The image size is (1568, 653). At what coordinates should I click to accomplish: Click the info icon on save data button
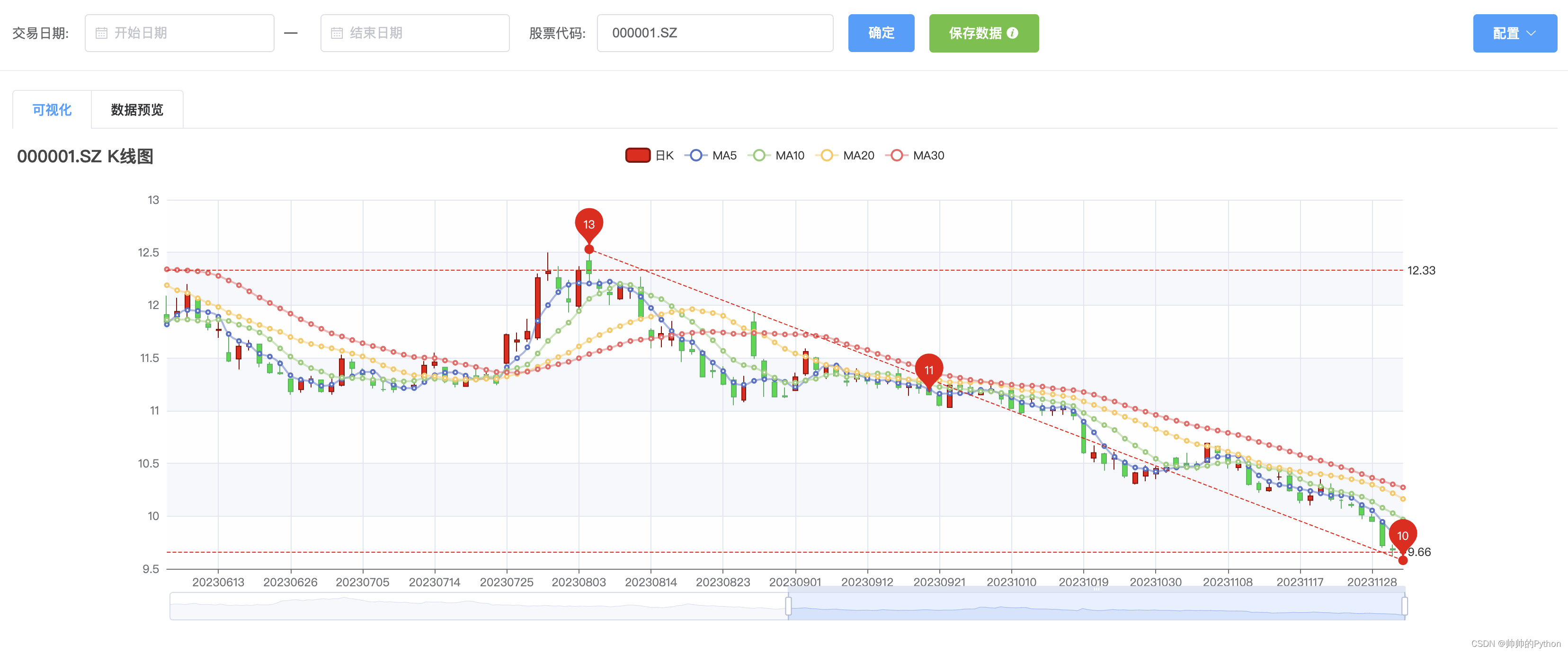click(x=1012, y=33)
